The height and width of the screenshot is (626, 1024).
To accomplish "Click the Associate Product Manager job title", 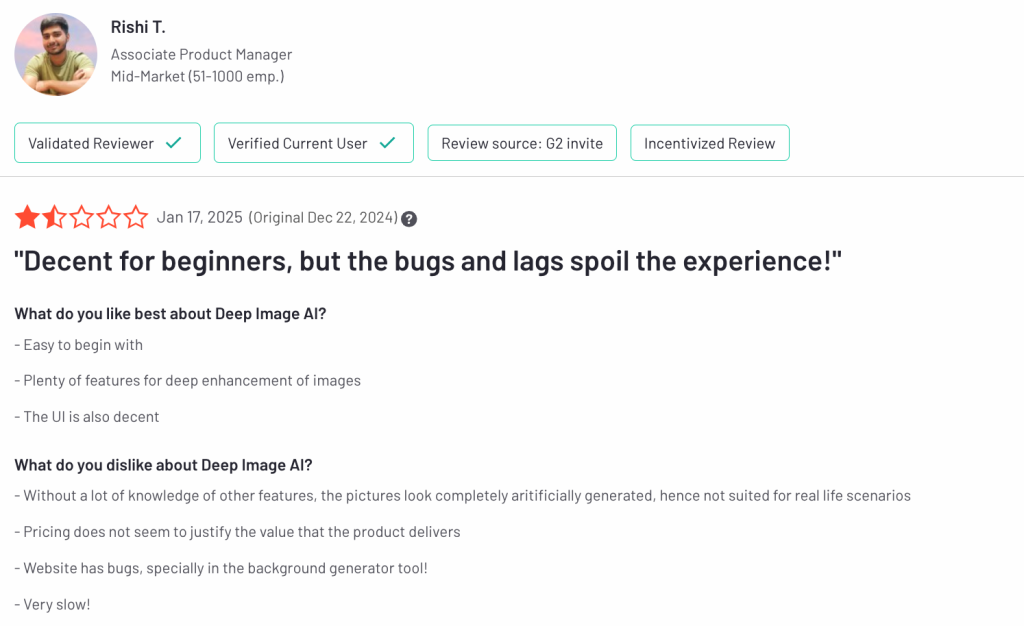I will [201, 54].
